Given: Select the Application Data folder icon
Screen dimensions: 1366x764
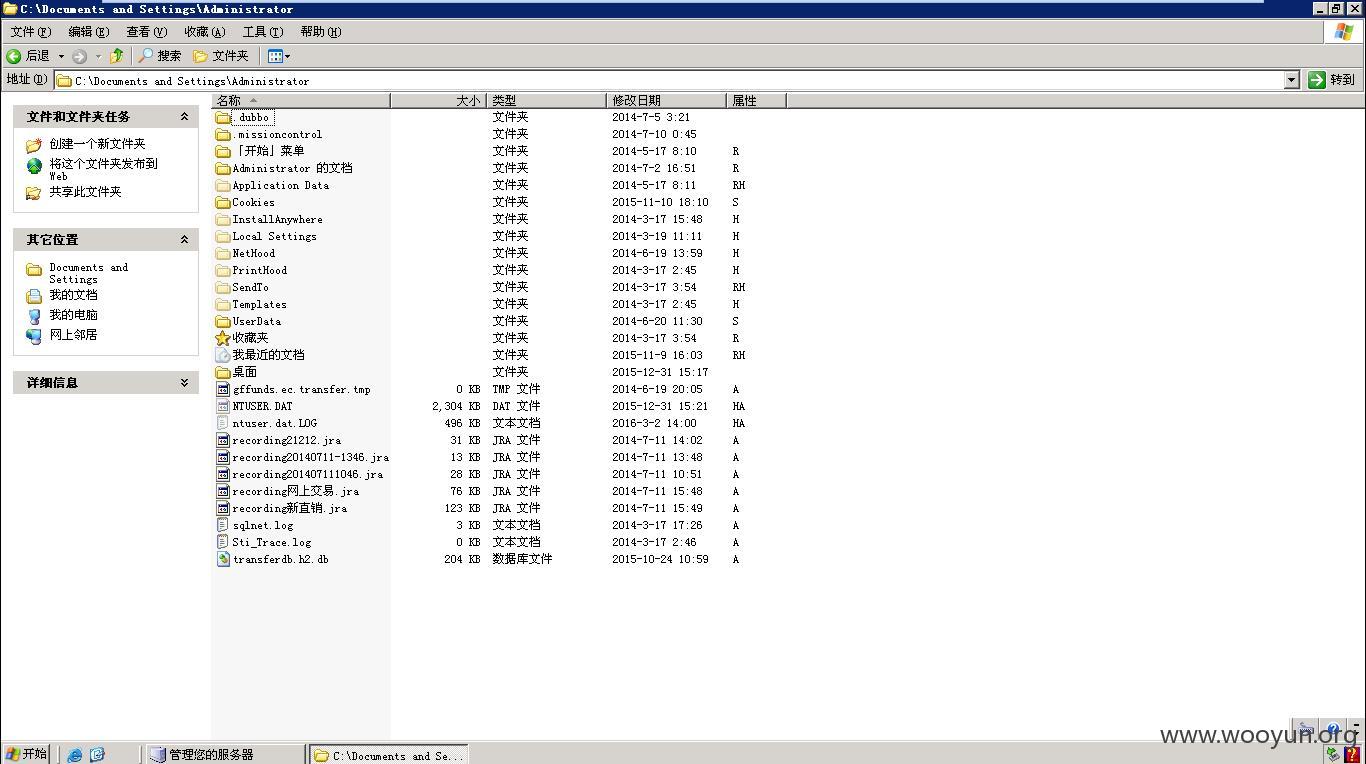Looking at the screenshot, I should [223, 185].
